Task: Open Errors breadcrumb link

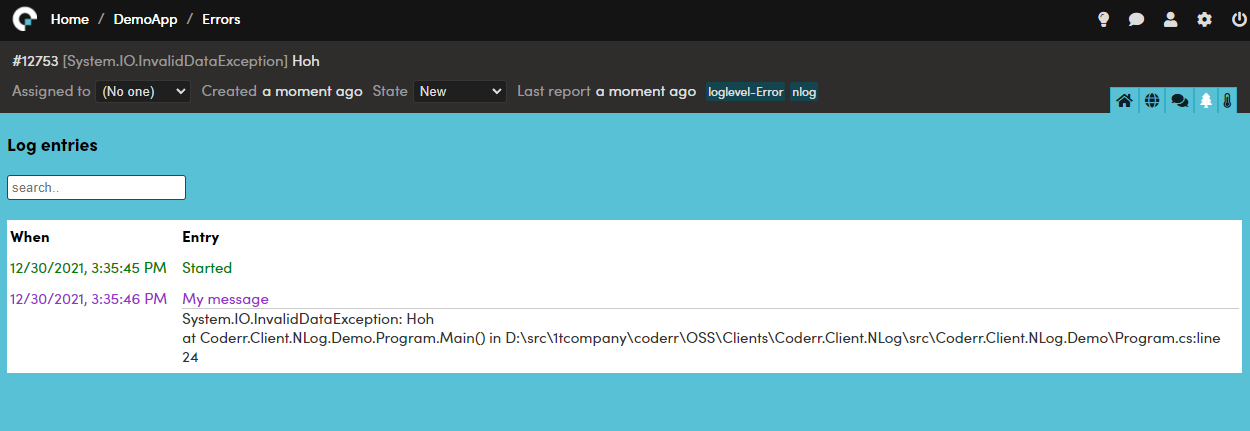Action: click(x=221, y=19)
